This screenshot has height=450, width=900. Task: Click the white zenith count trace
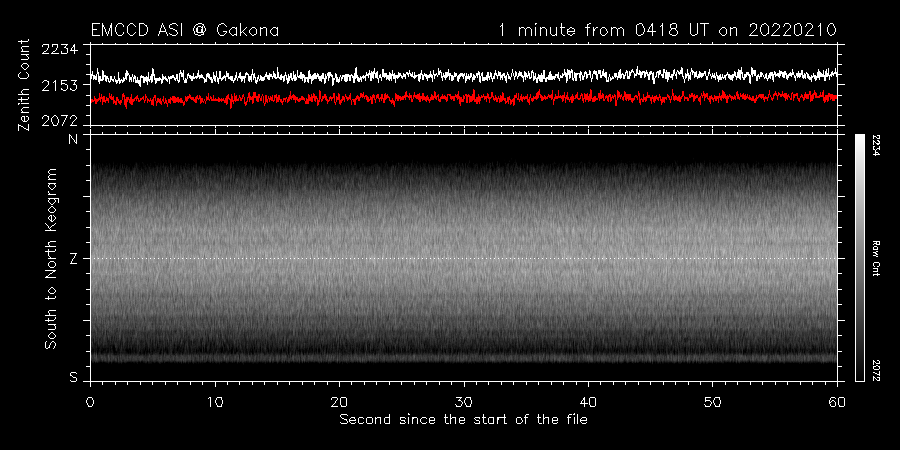coord(464,75)
